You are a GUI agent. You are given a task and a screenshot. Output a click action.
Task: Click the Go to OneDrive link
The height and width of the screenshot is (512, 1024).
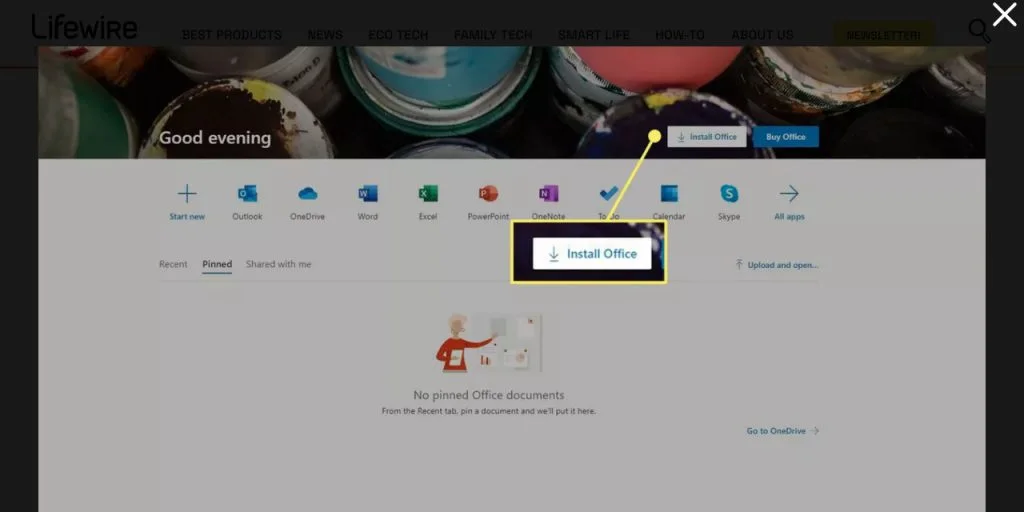(x=782, y=431)
